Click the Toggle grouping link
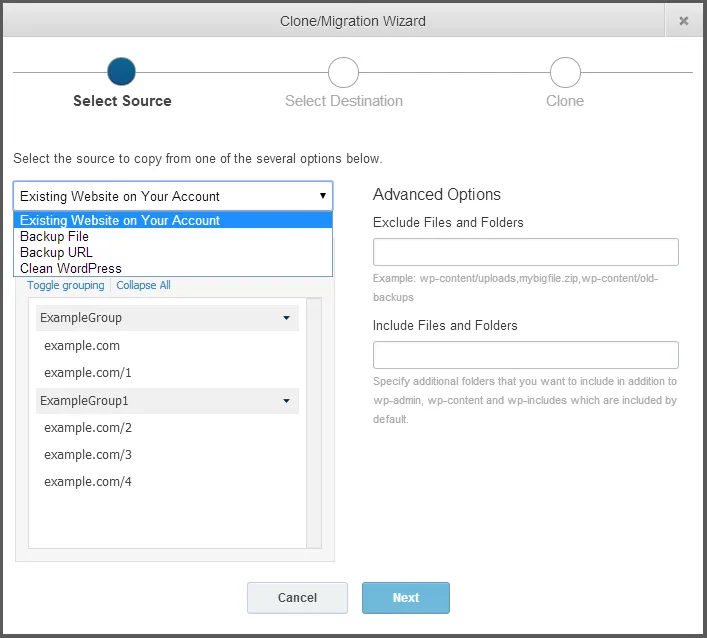This screenshot has width=707, height=638. [x=66, y=286]
